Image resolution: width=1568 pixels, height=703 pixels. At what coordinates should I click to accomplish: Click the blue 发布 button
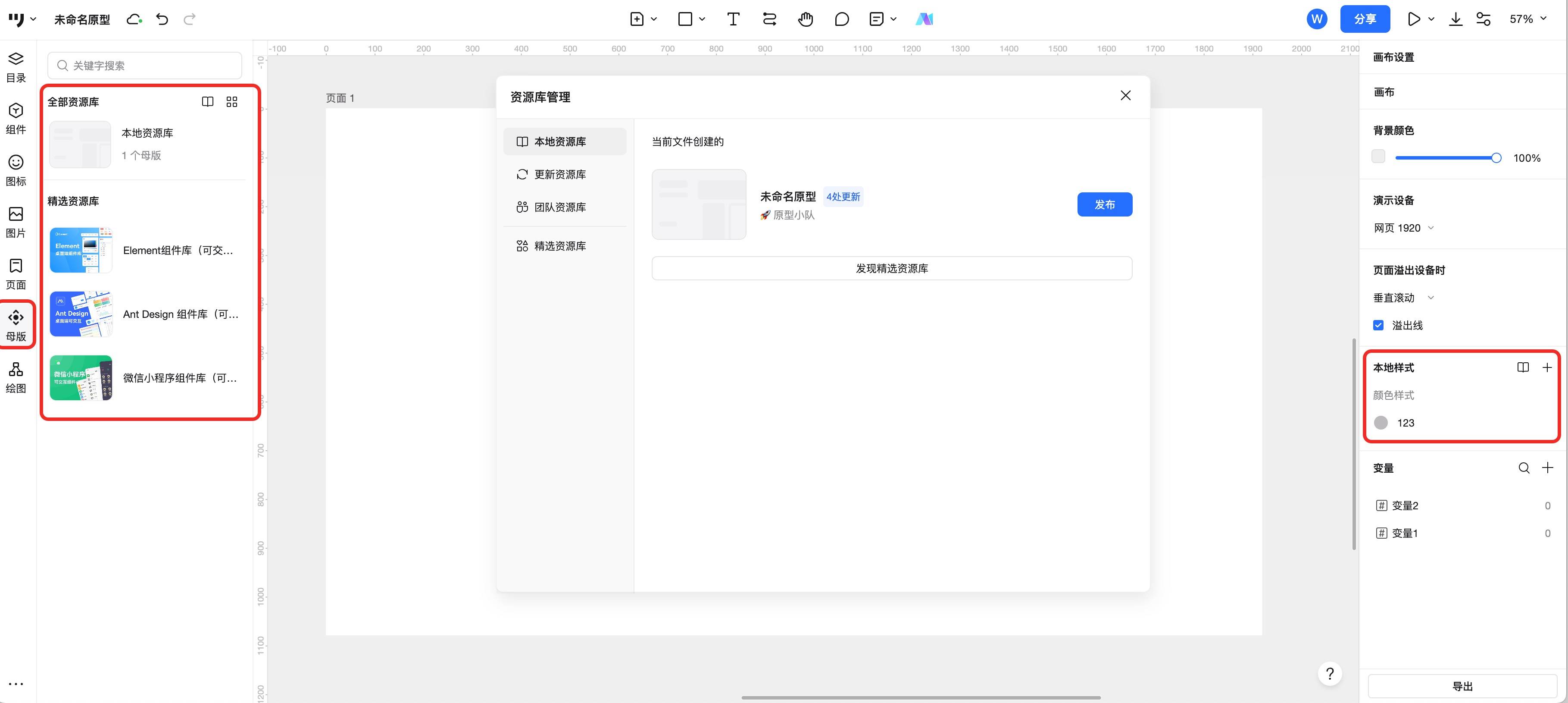(x=1104, y=205)
